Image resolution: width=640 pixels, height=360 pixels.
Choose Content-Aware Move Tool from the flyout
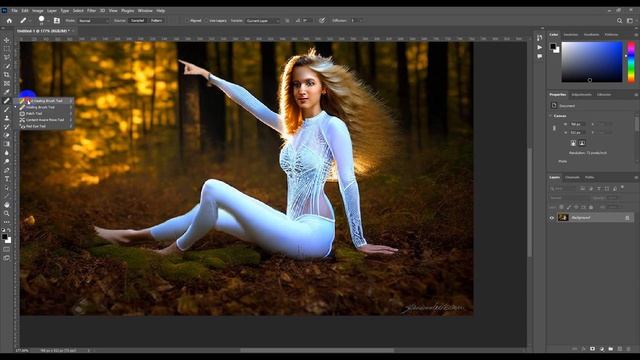coord(44,120)
